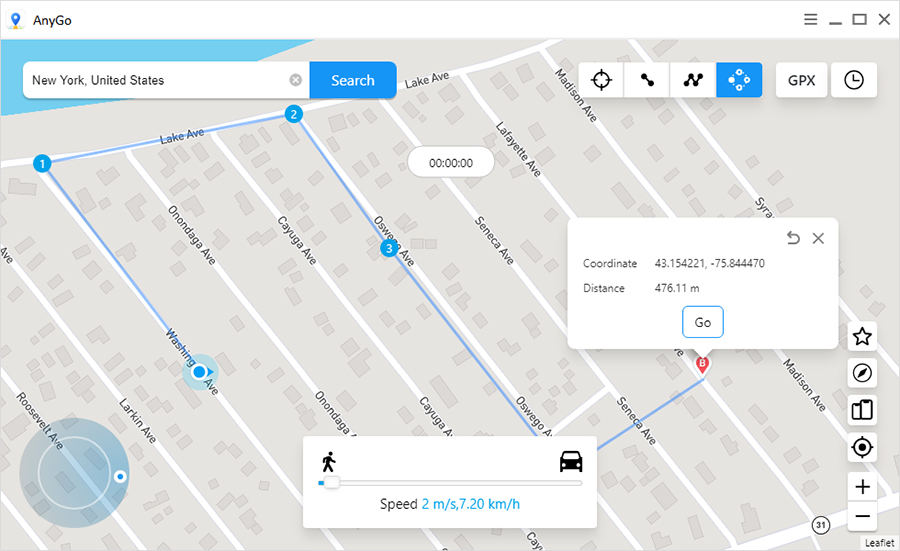This screenshot has width=900, height=551.
Task: Close the coordinate popup
Action: coord(818,238)
